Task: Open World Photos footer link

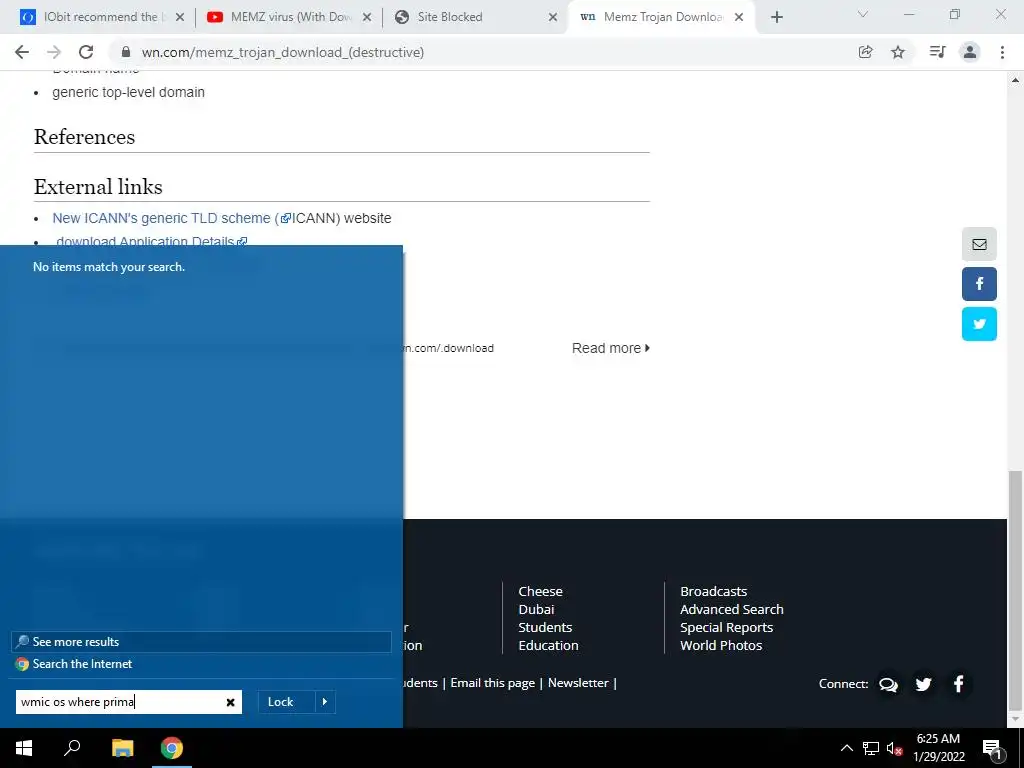Action: (x=721, y=645)
